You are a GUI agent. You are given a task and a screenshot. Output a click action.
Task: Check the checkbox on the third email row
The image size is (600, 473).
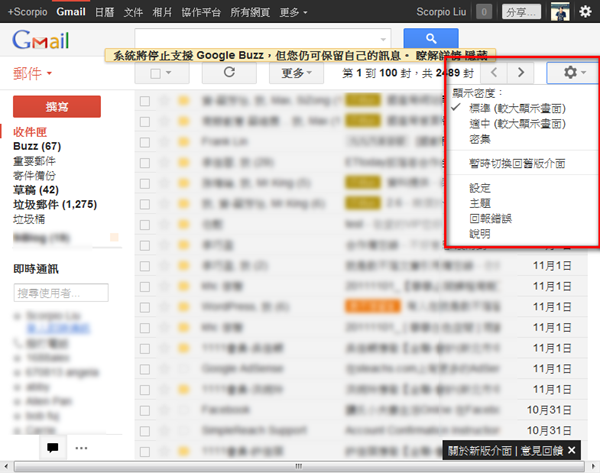[145, 142]
